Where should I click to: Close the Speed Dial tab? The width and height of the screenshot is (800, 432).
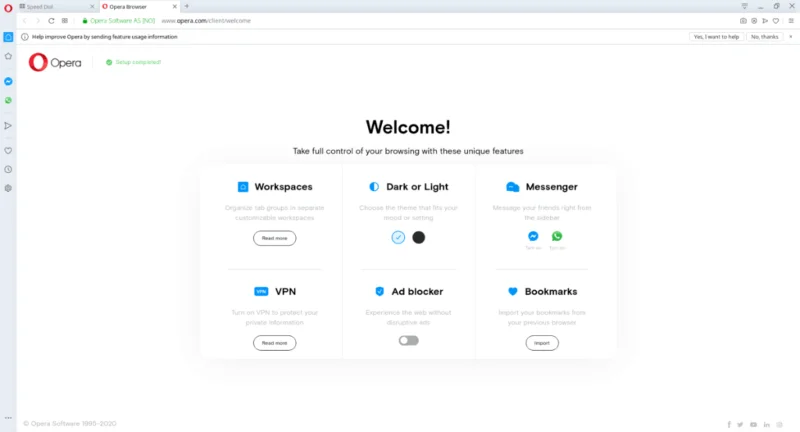[92, 7]
